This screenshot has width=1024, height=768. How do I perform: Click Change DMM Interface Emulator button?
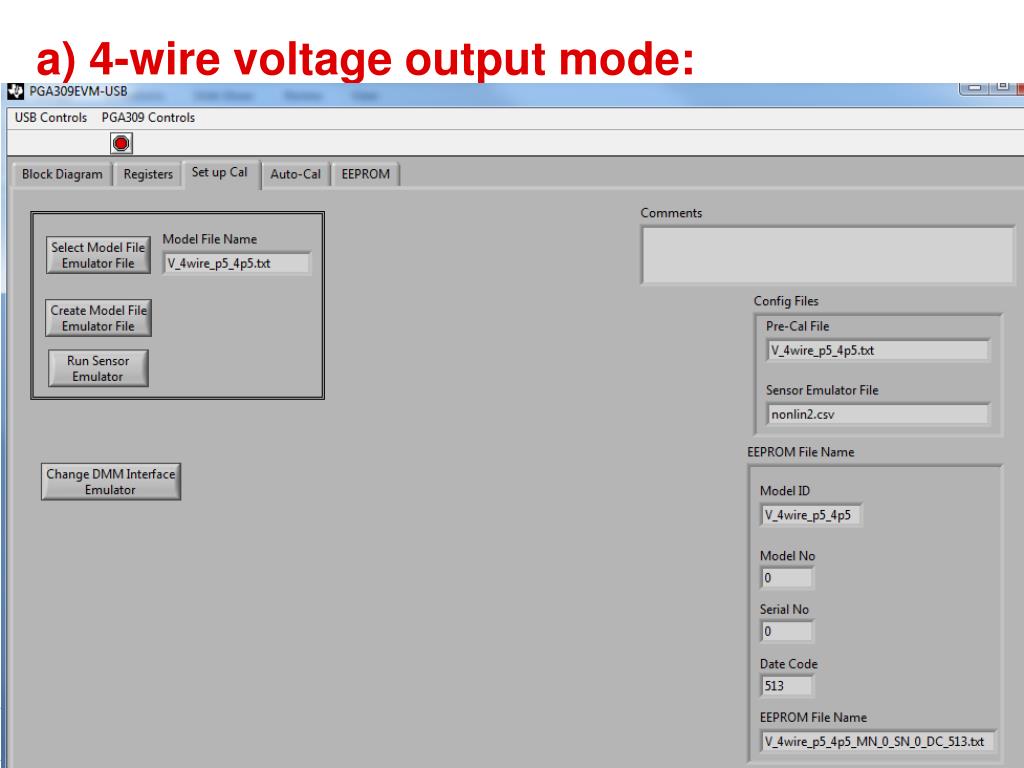coord(110,482)
